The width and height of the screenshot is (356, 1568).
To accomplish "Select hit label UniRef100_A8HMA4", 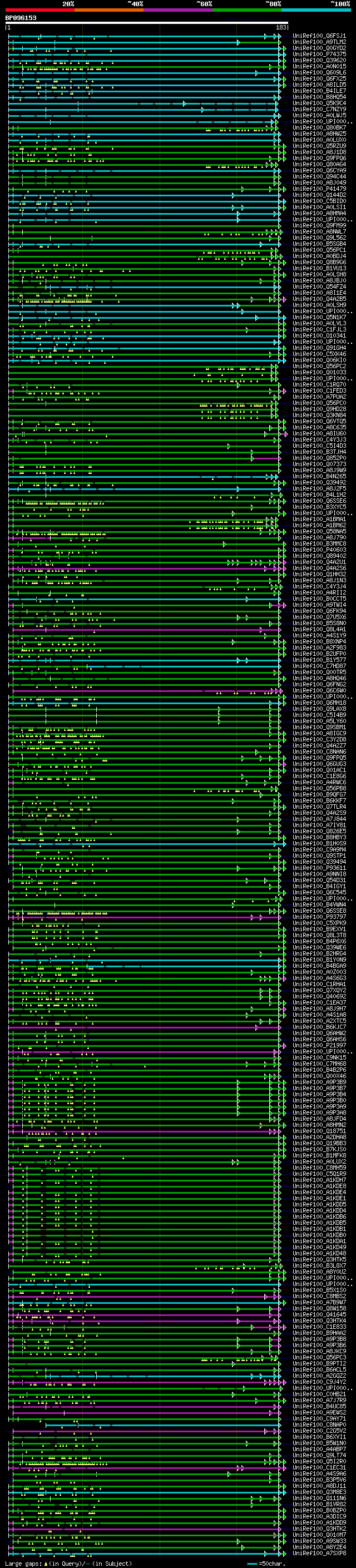I will click(319, 213).
